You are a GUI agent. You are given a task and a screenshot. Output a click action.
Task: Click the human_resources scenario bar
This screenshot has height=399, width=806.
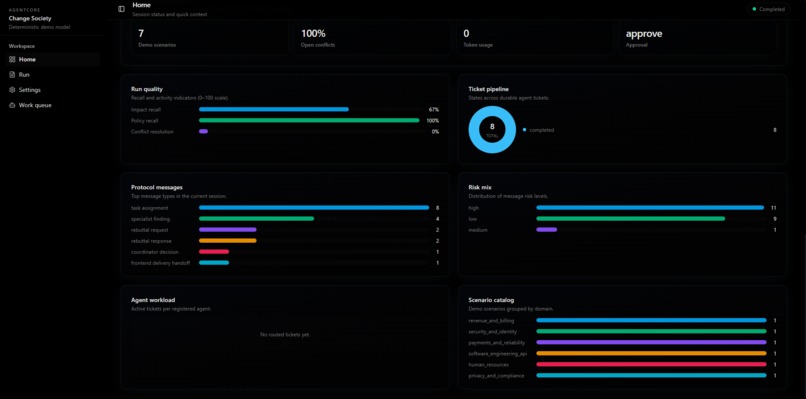651,365
